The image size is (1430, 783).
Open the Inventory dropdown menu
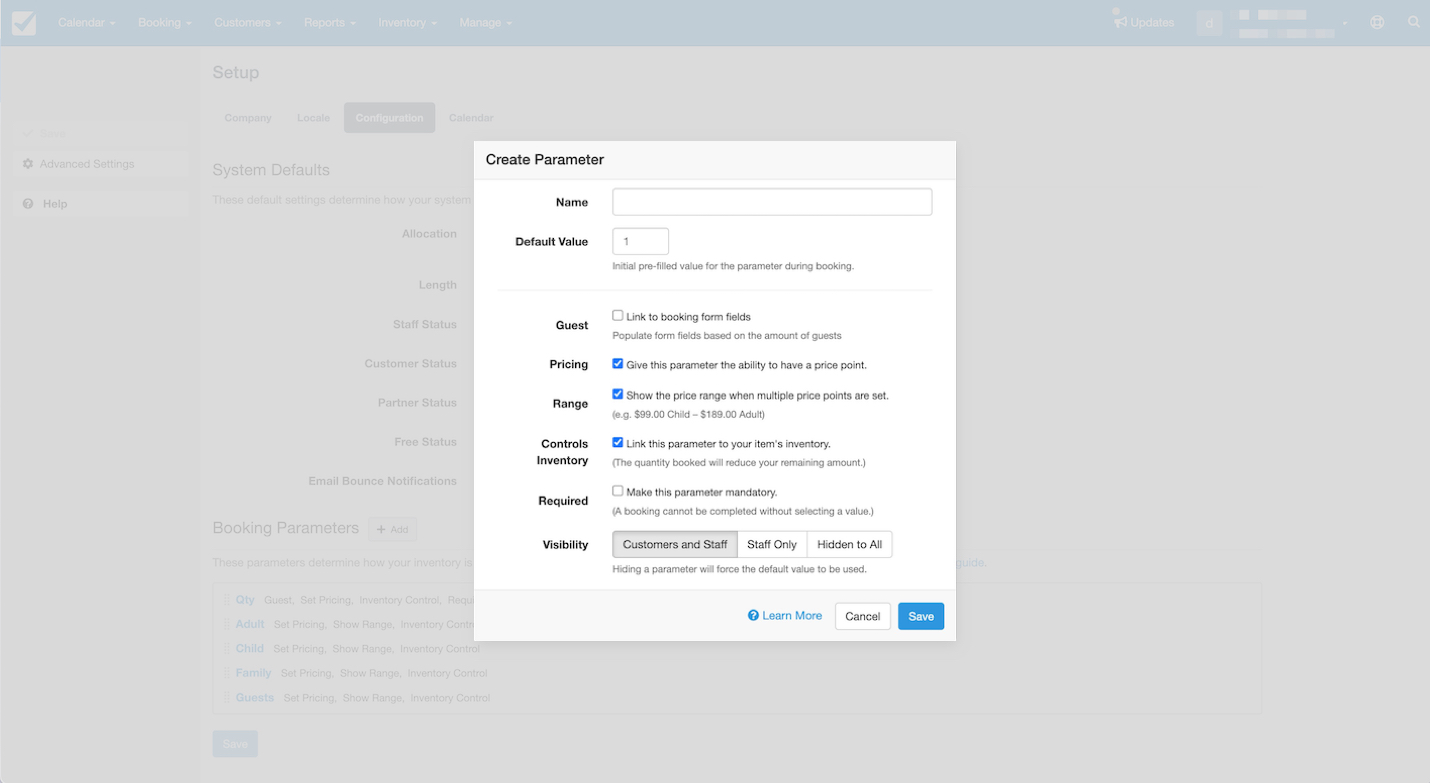pos(408,22)
